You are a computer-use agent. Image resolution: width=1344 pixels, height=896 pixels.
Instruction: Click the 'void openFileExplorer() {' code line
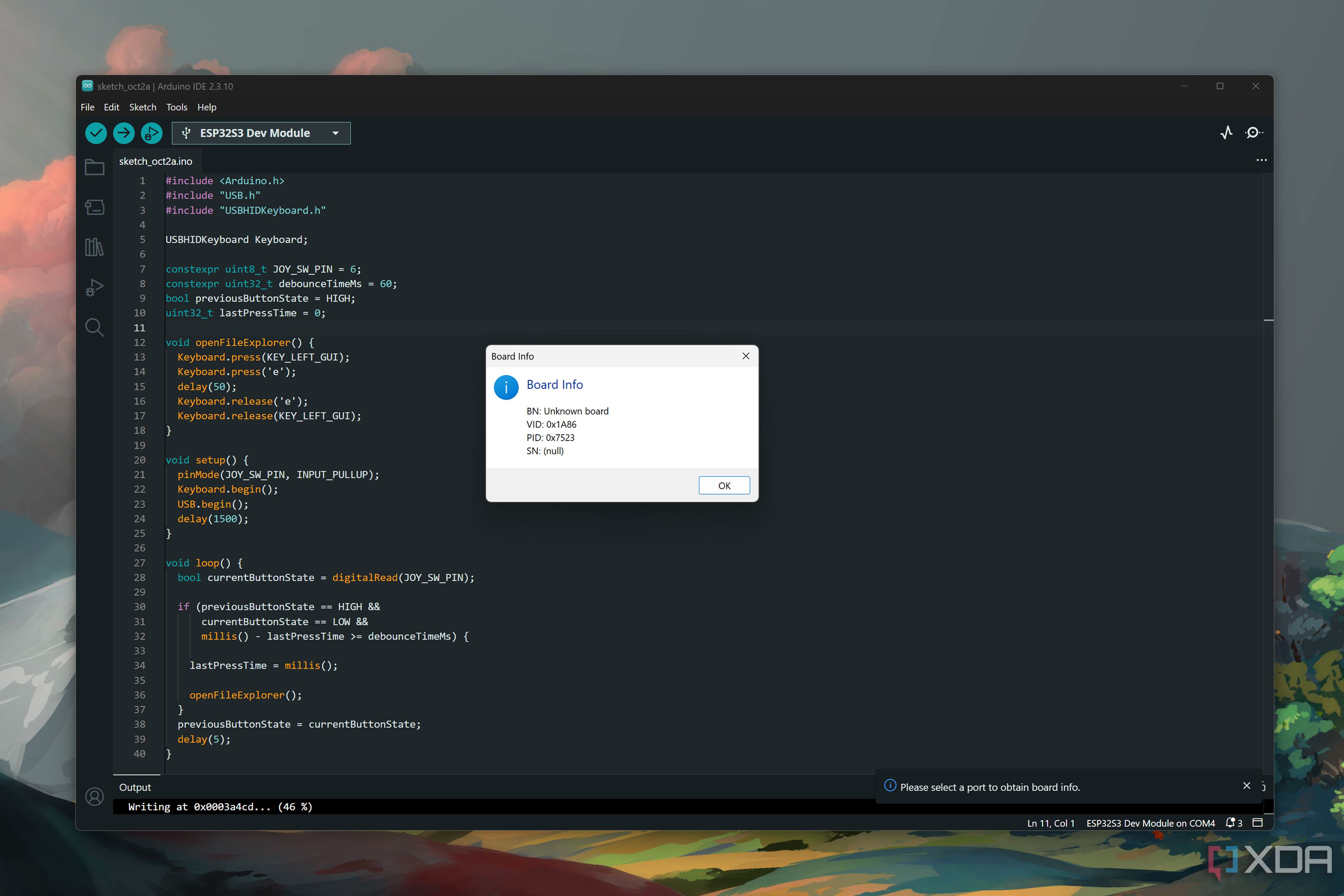point(240,342)
